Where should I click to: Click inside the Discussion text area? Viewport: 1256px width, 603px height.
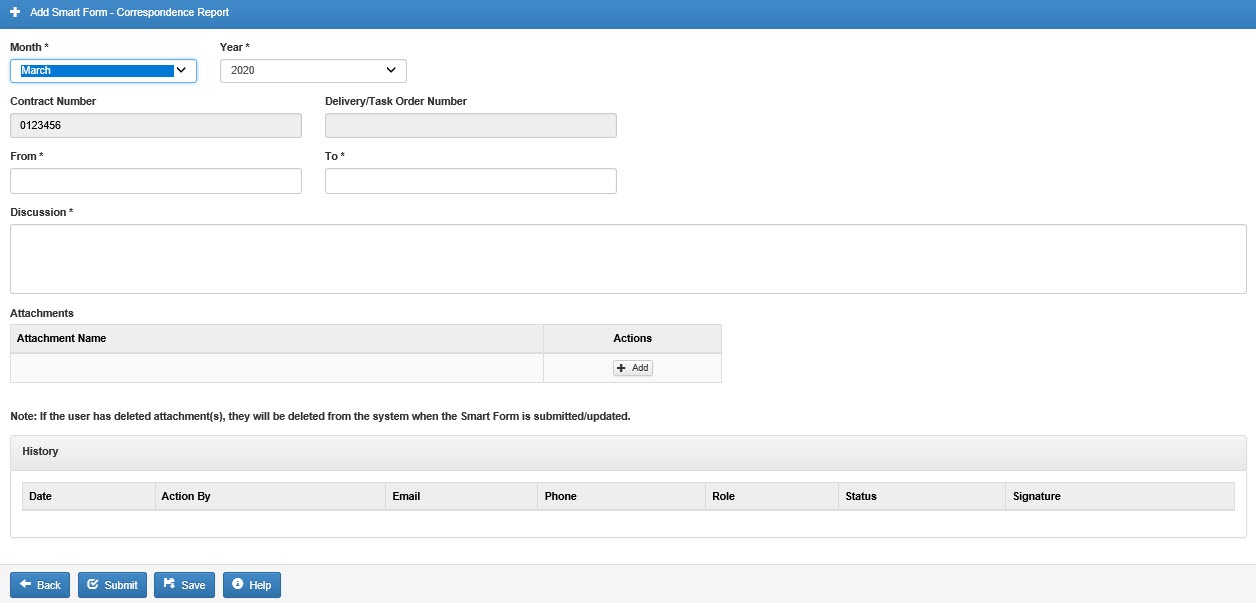[627, 259]
